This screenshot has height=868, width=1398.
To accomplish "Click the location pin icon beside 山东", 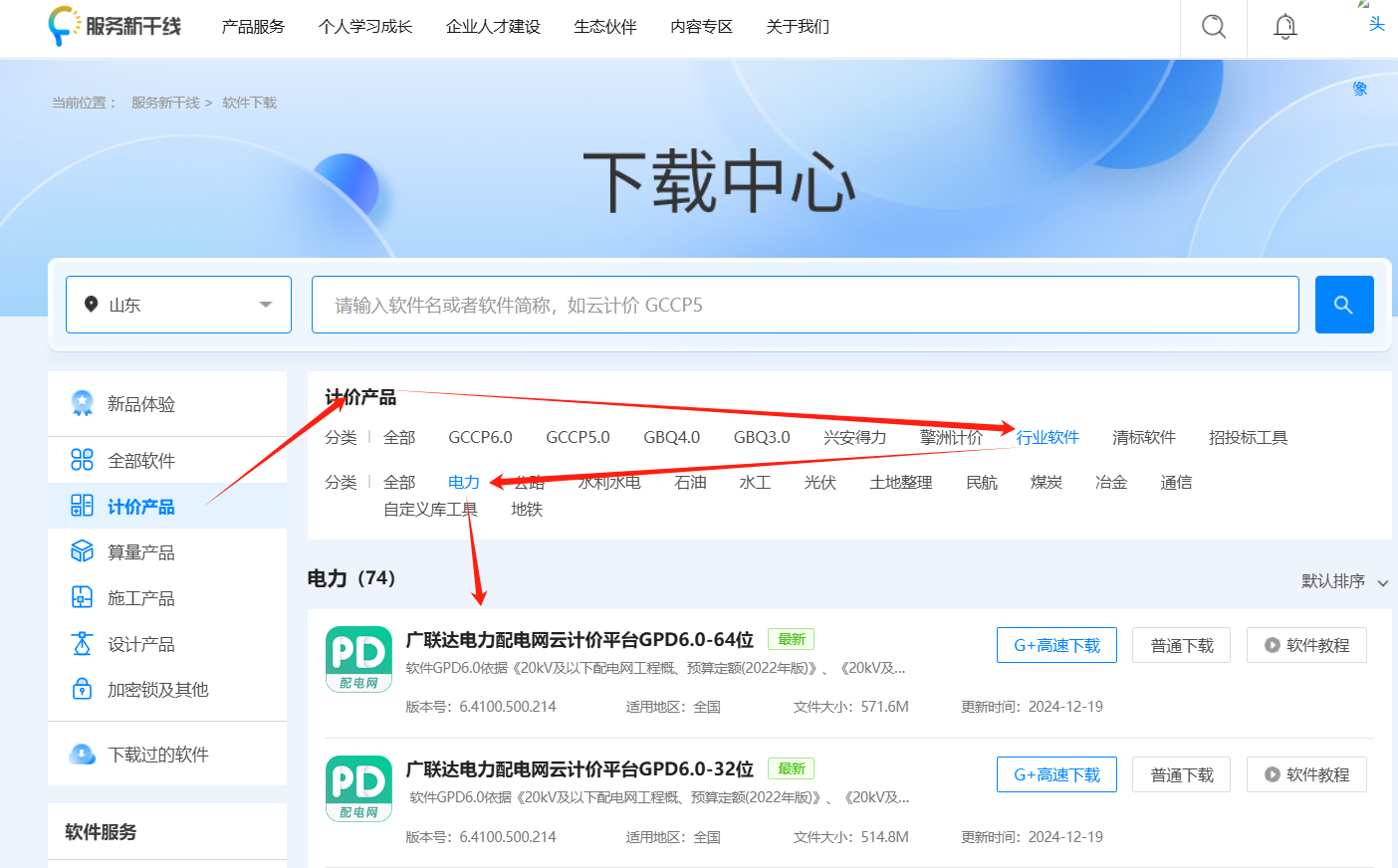I will point(92,305).
